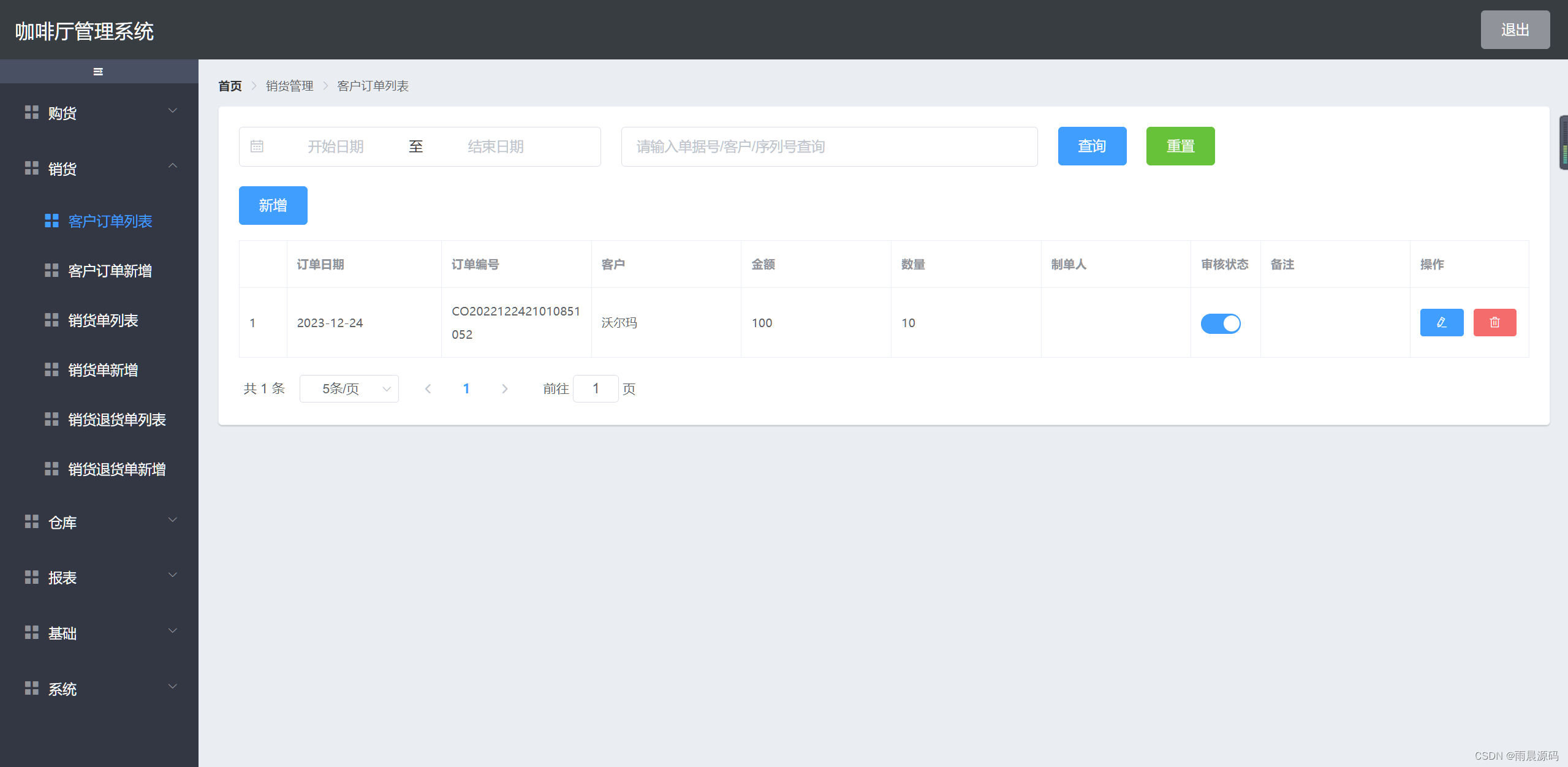Click the 新增 add button
Screen dimensions: 1568x767
coord(273,205)
